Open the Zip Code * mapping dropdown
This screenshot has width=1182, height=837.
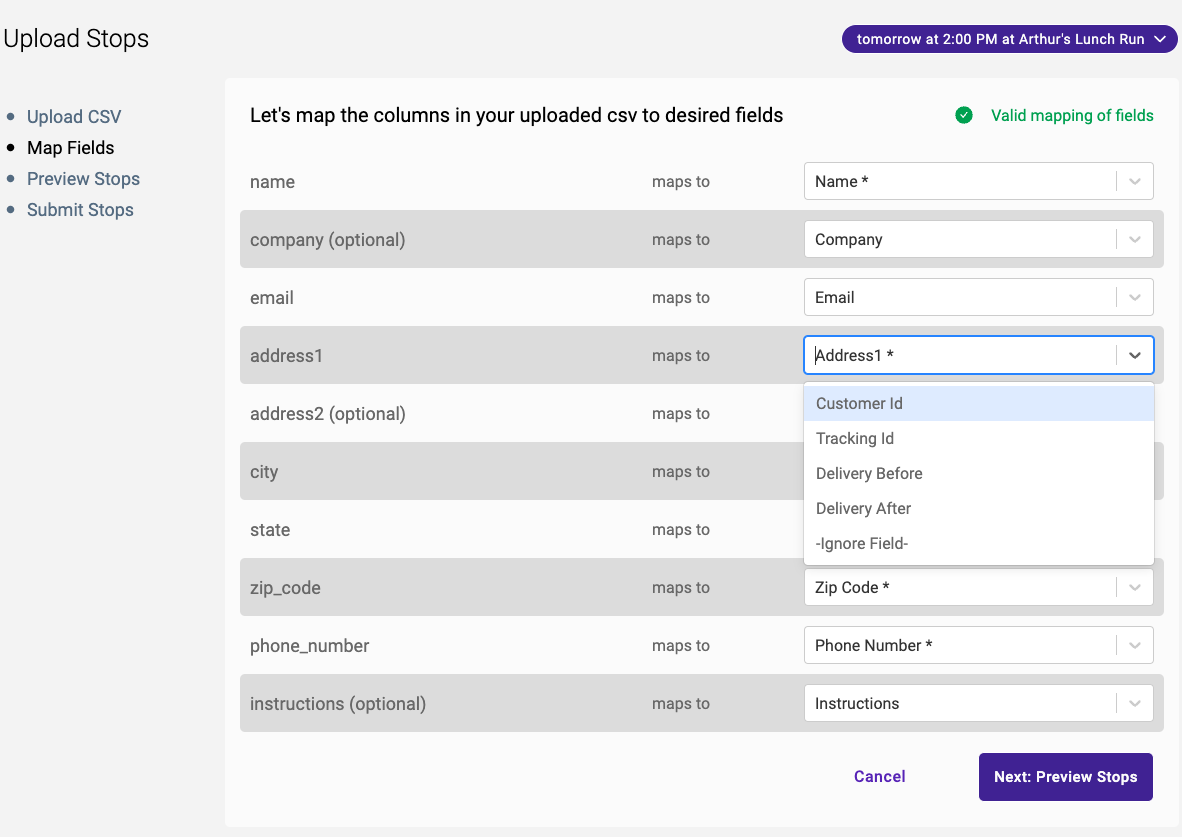coord(978,587)
